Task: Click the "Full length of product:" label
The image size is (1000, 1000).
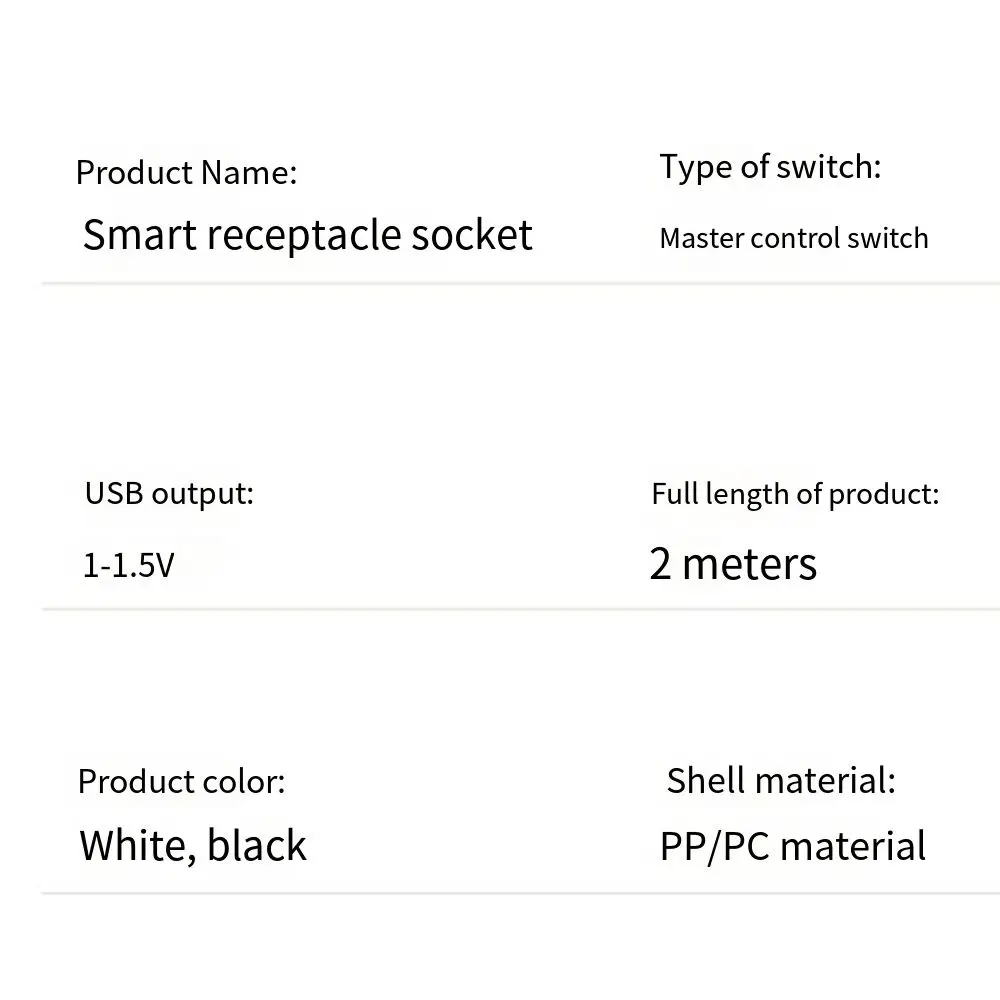Action: click(x=795, y=494)
